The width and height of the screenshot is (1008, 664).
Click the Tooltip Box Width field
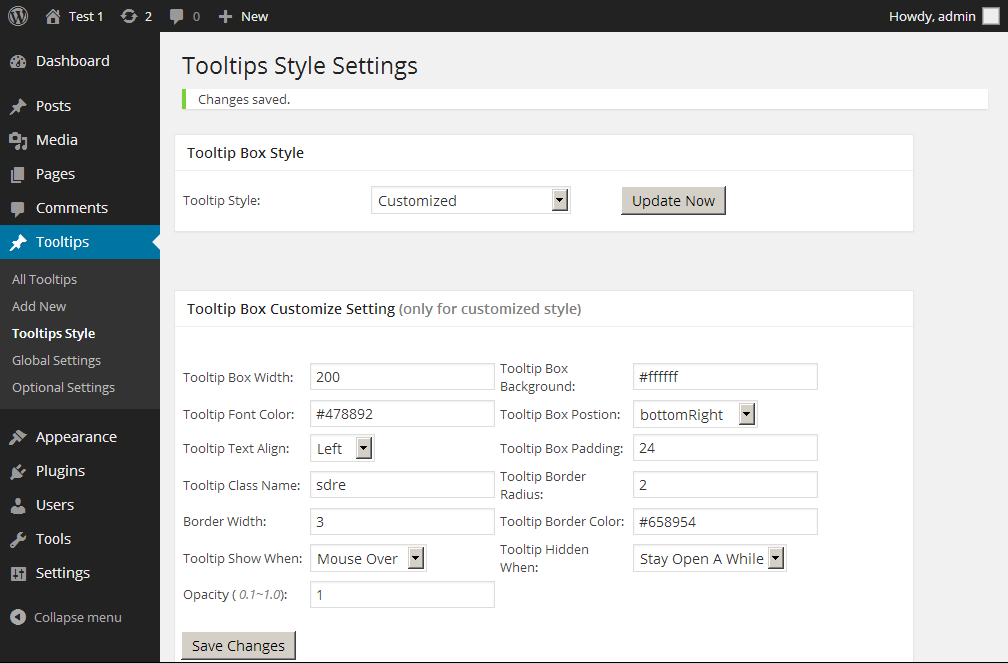pyautogui.click(x=402, y=377)
